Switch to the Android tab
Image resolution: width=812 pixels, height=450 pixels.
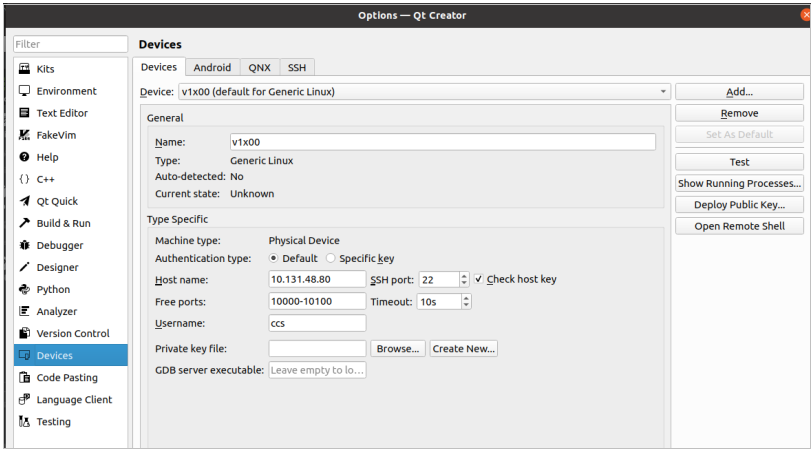[212, 67]
